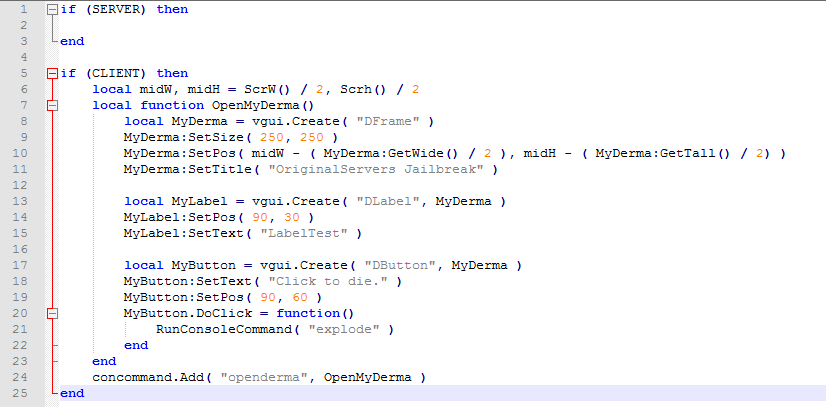Click the word CLIENT on line 5

116,73
